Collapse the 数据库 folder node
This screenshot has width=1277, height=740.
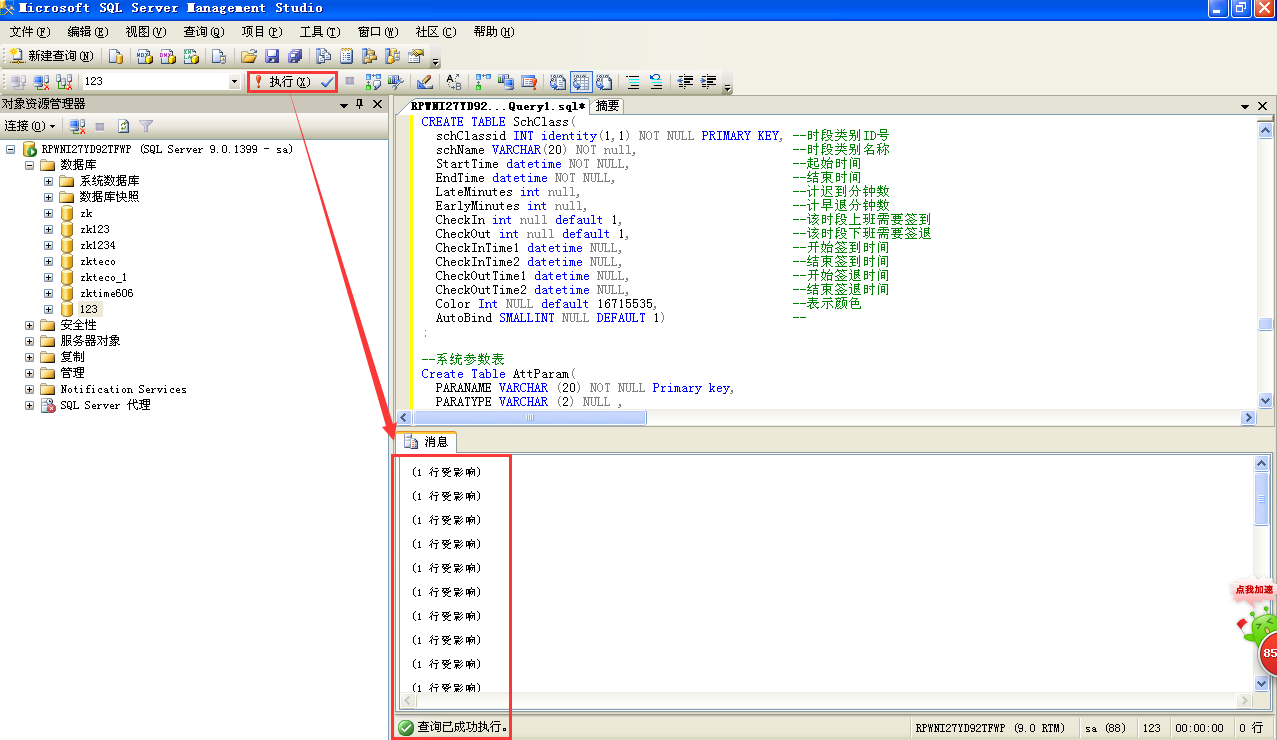(x=29, y=165)
